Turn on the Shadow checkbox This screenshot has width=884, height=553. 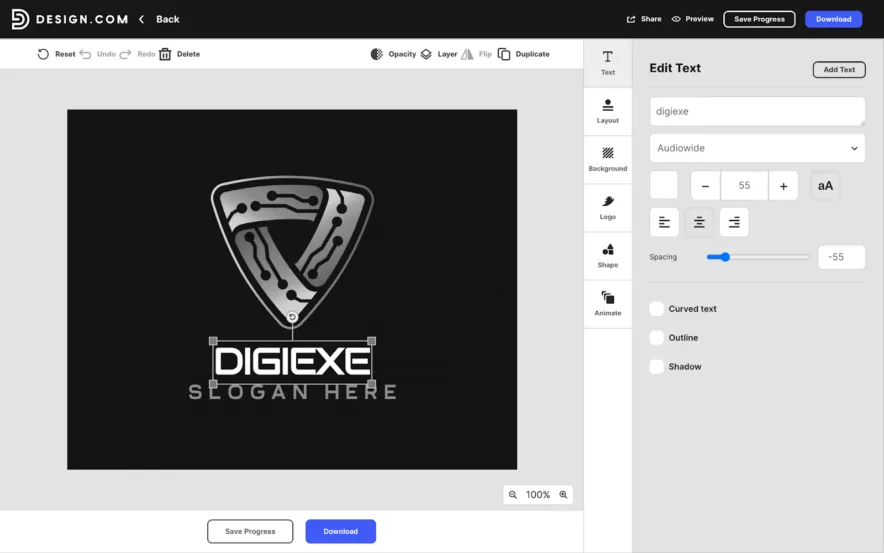click(657, 367)
